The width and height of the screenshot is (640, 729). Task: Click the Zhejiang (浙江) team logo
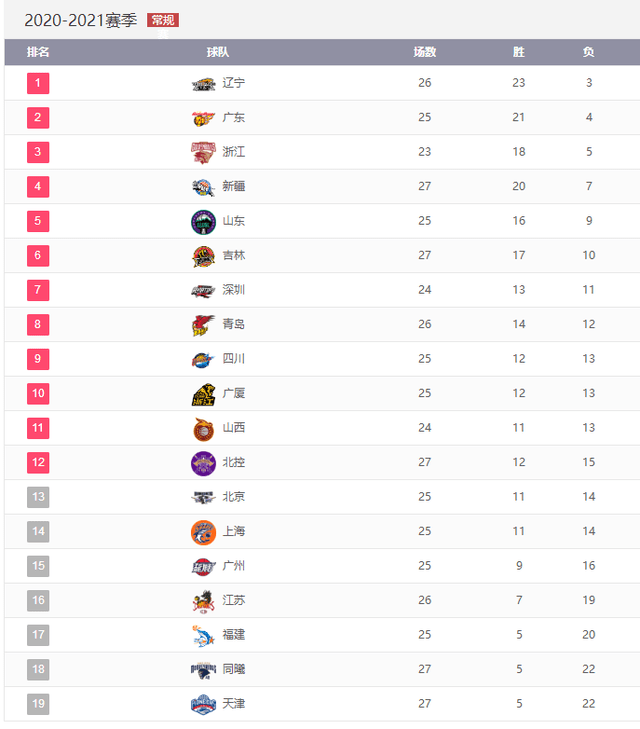203,152
